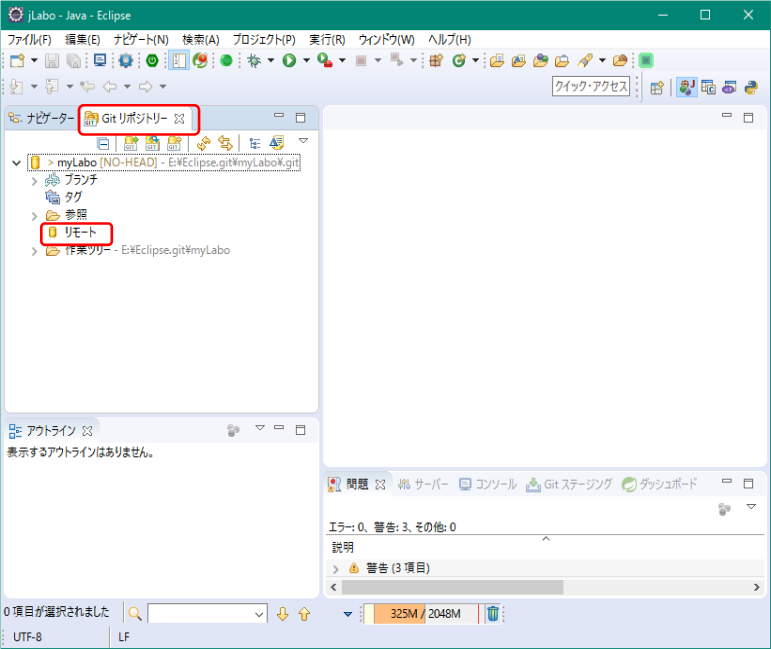Image resolution: width=771 pixels, height=649 pixels.
Task: Switch to the サーバー tab
Action: coord(423,484)
